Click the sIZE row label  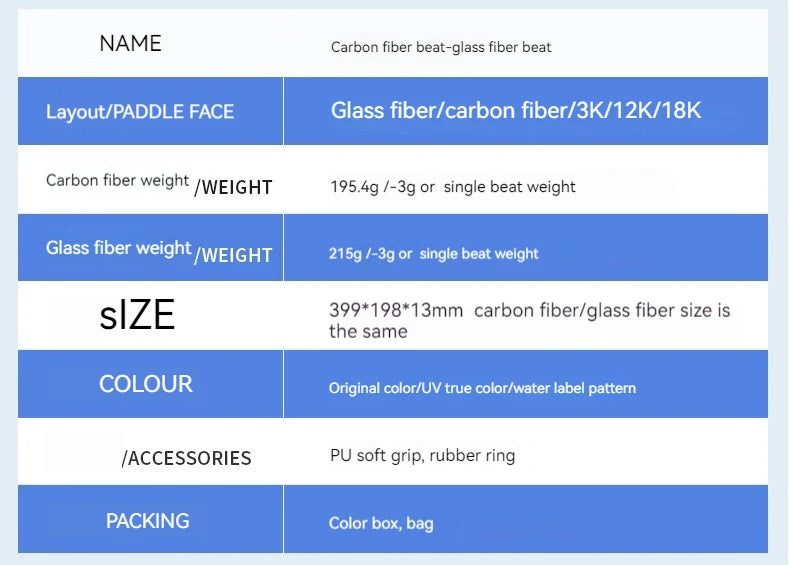pyautogui.click(x=137, y=315)
